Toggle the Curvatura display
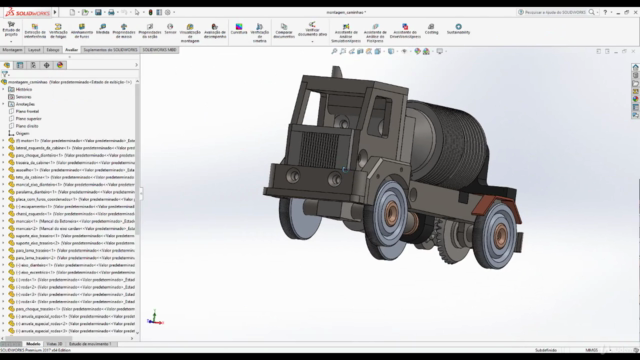The height and width of the screenshot is (360, 640). pyautogui.click(x=239, y=29)
